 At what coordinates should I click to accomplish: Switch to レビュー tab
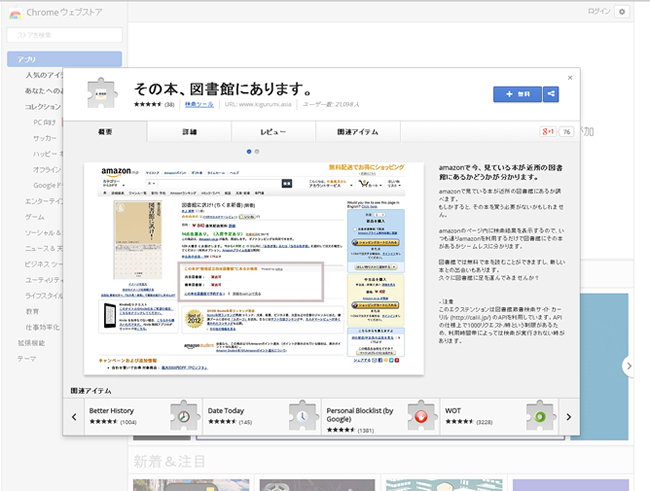pyautogui.click(x=274, y=132)
